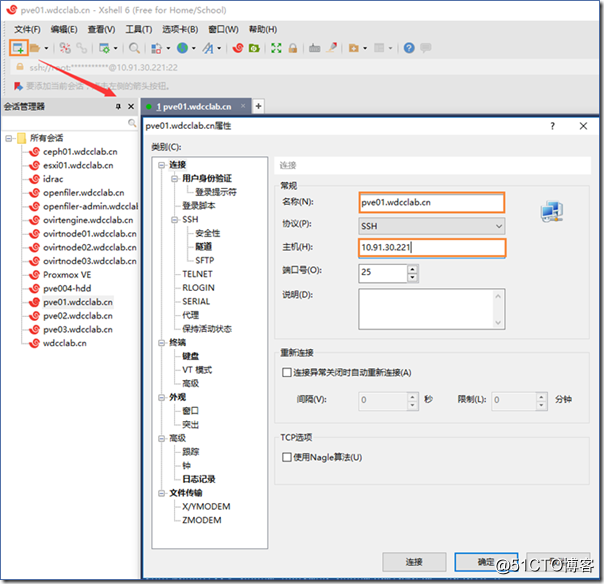Click the session properties toolbar icon
The height and width of the screenshot is (584, 604).
(104, 48)
